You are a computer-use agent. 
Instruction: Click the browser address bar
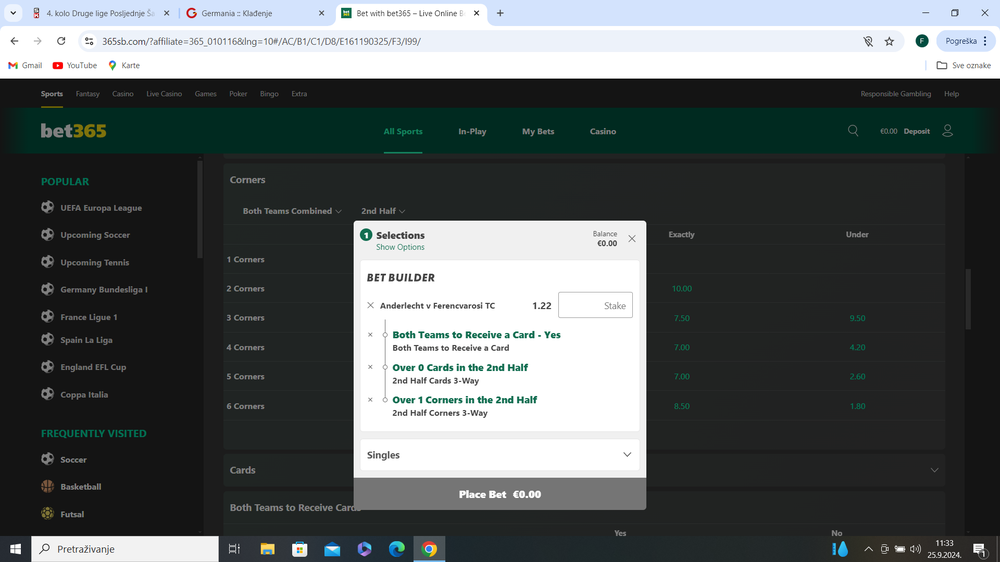(472, 41)
